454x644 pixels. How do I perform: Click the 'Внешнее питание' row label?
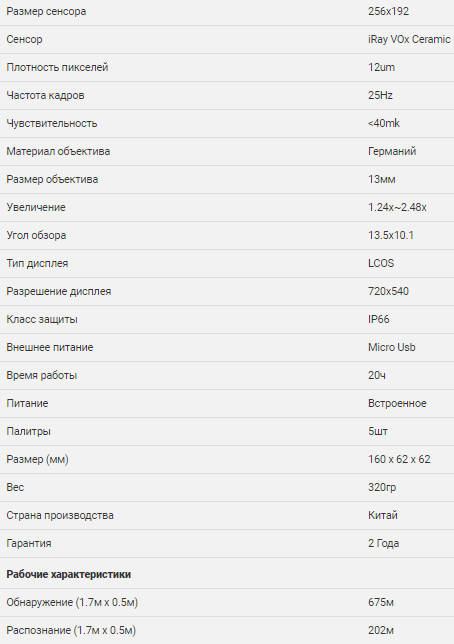point(50,347)
